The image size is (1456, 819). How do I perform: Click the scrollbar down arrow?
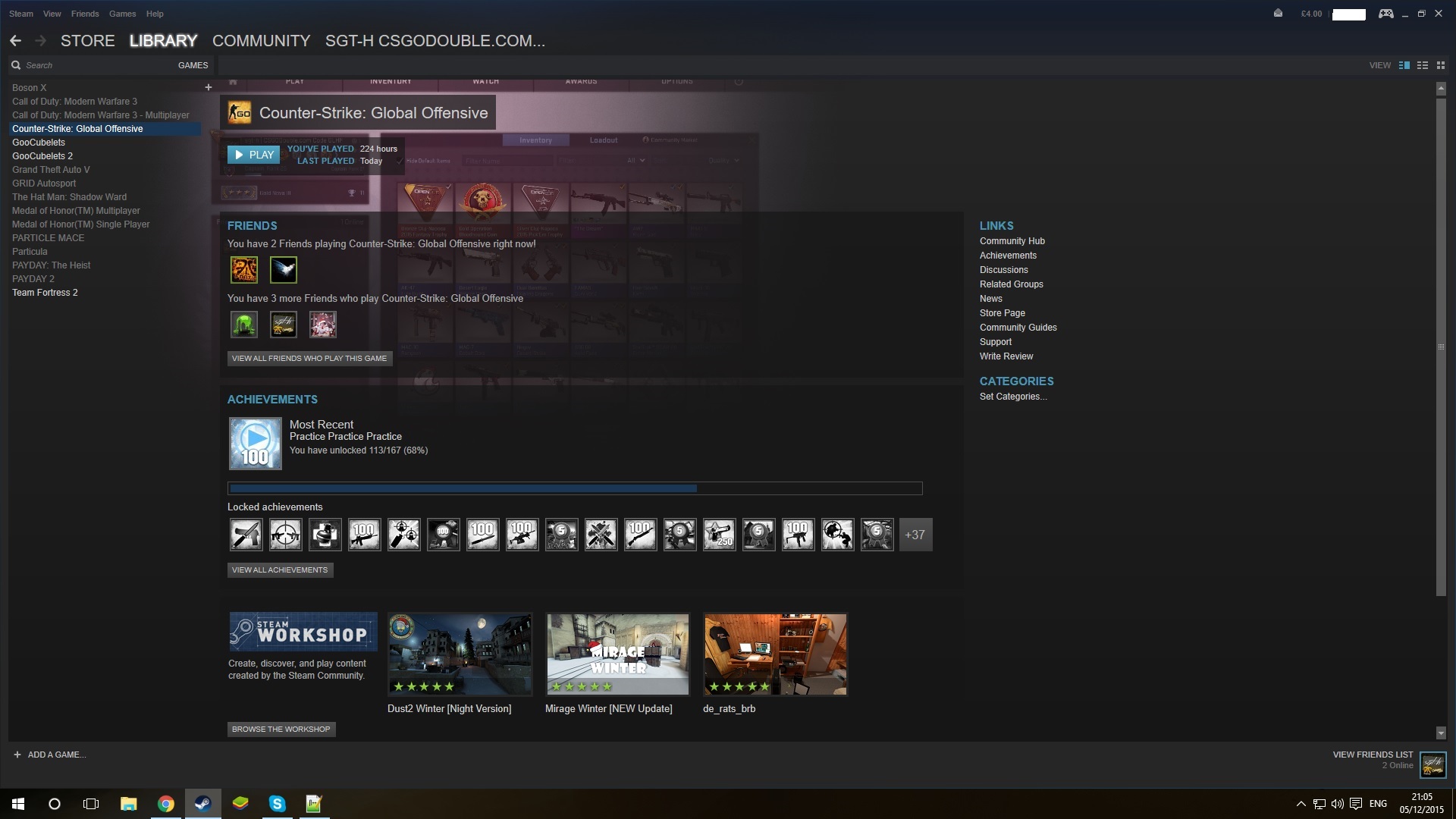tap(1441, 733)
